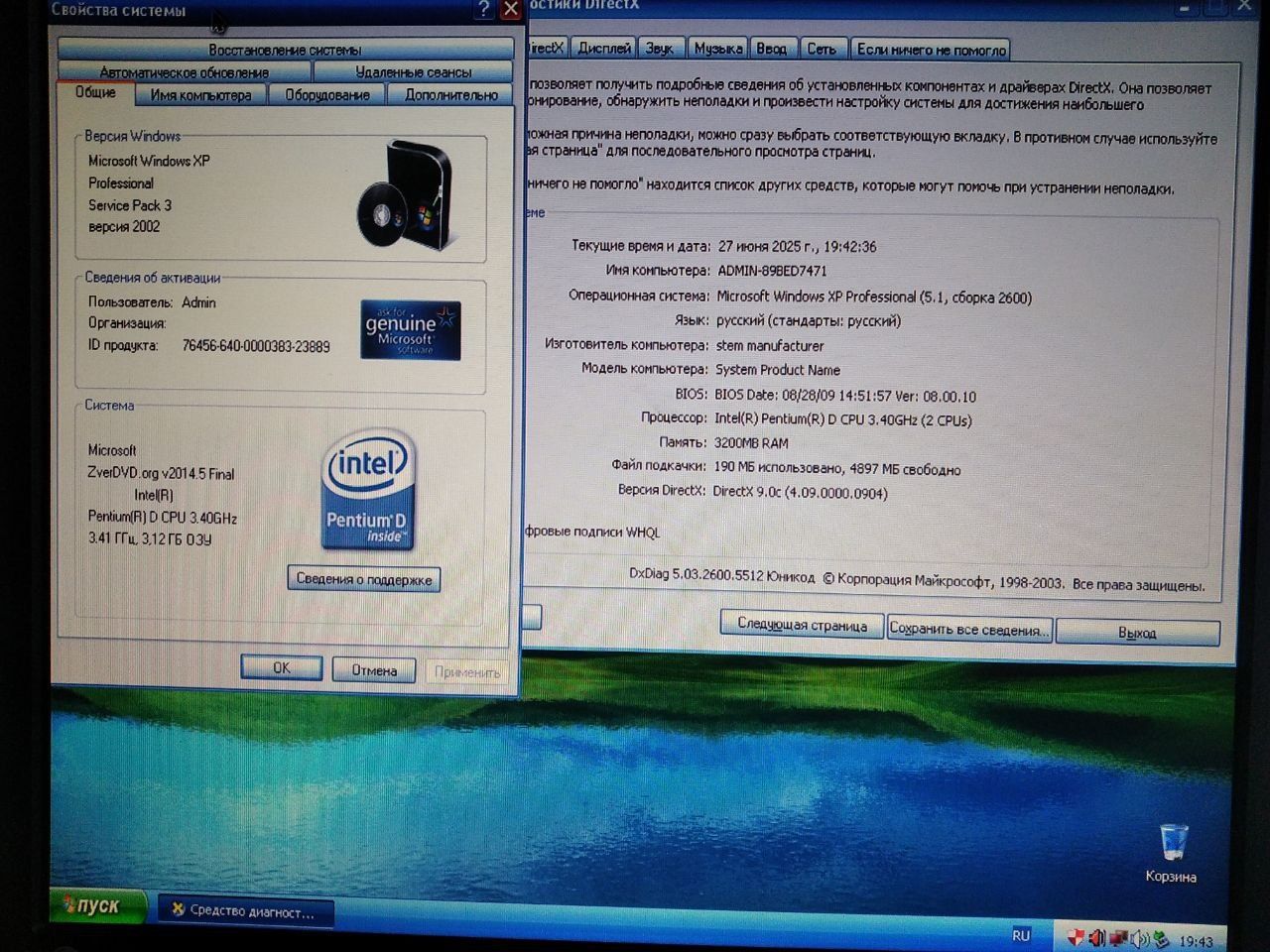Click the operating system value line

874,297
